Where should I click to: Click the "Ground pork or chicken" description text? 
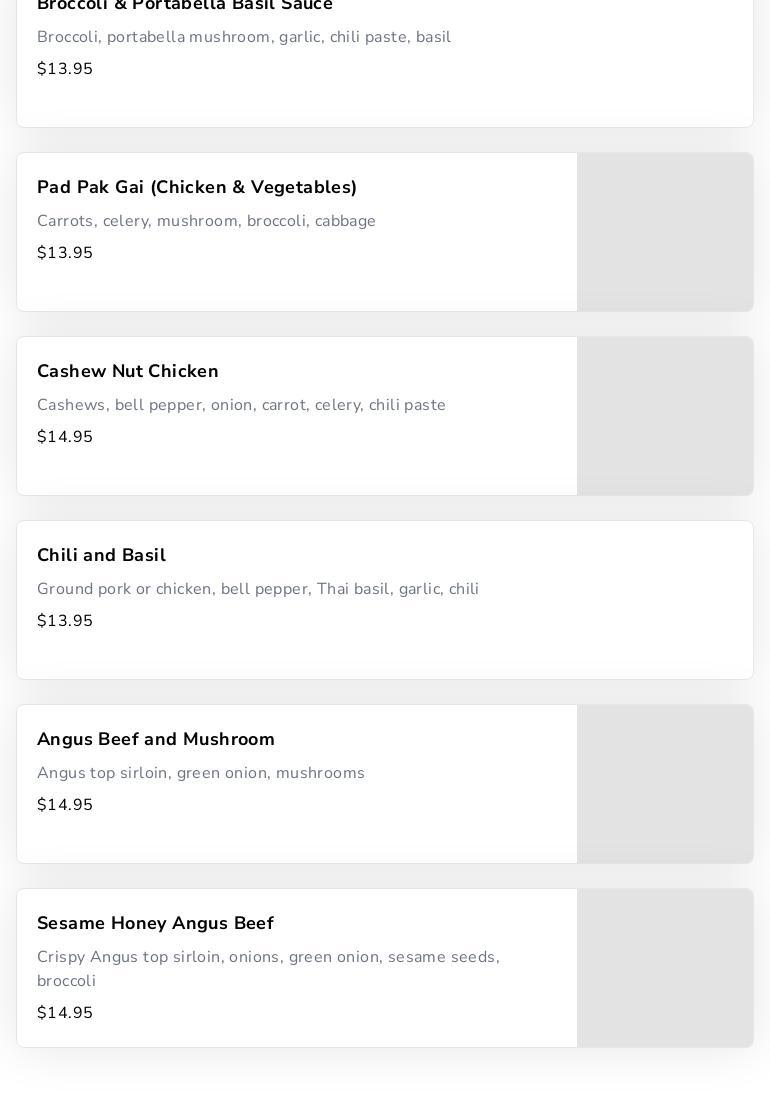point(258,590)
